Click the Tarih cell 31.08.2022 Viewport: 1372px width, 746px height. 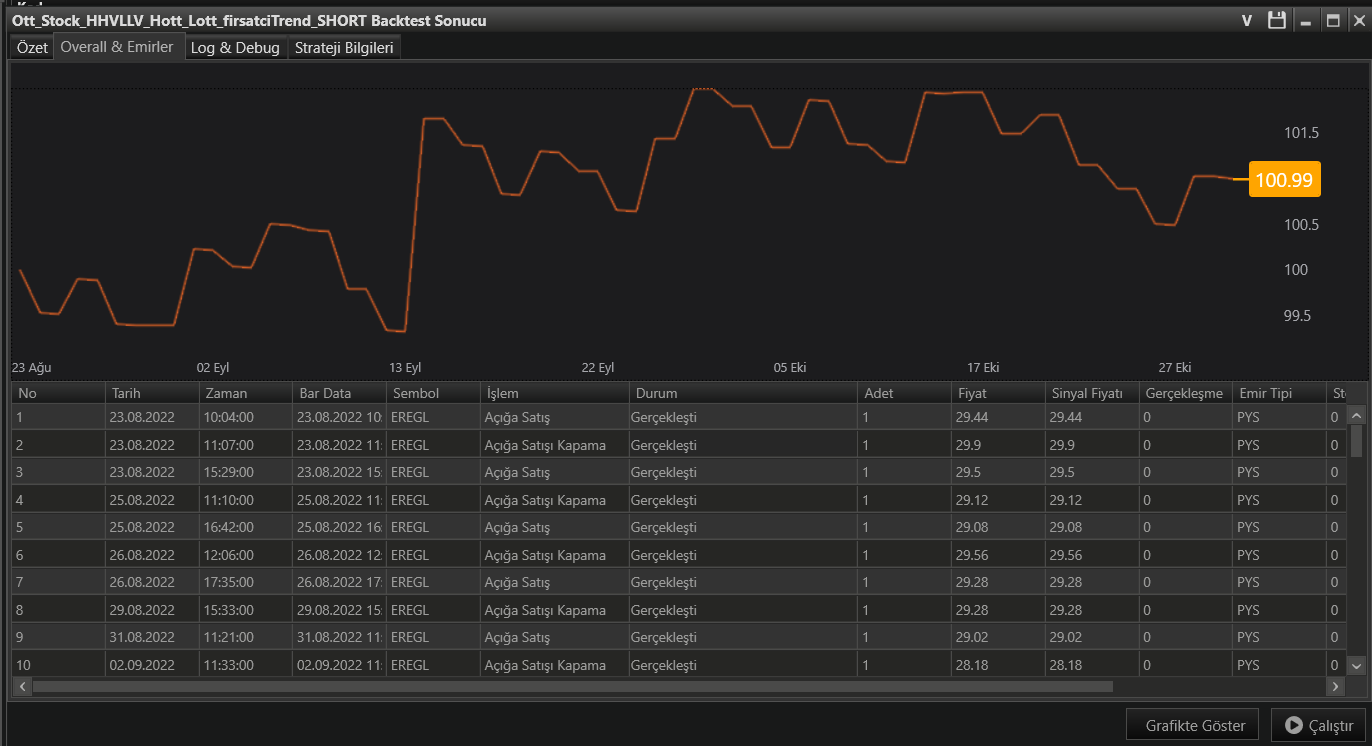click(x=152, y=637)
